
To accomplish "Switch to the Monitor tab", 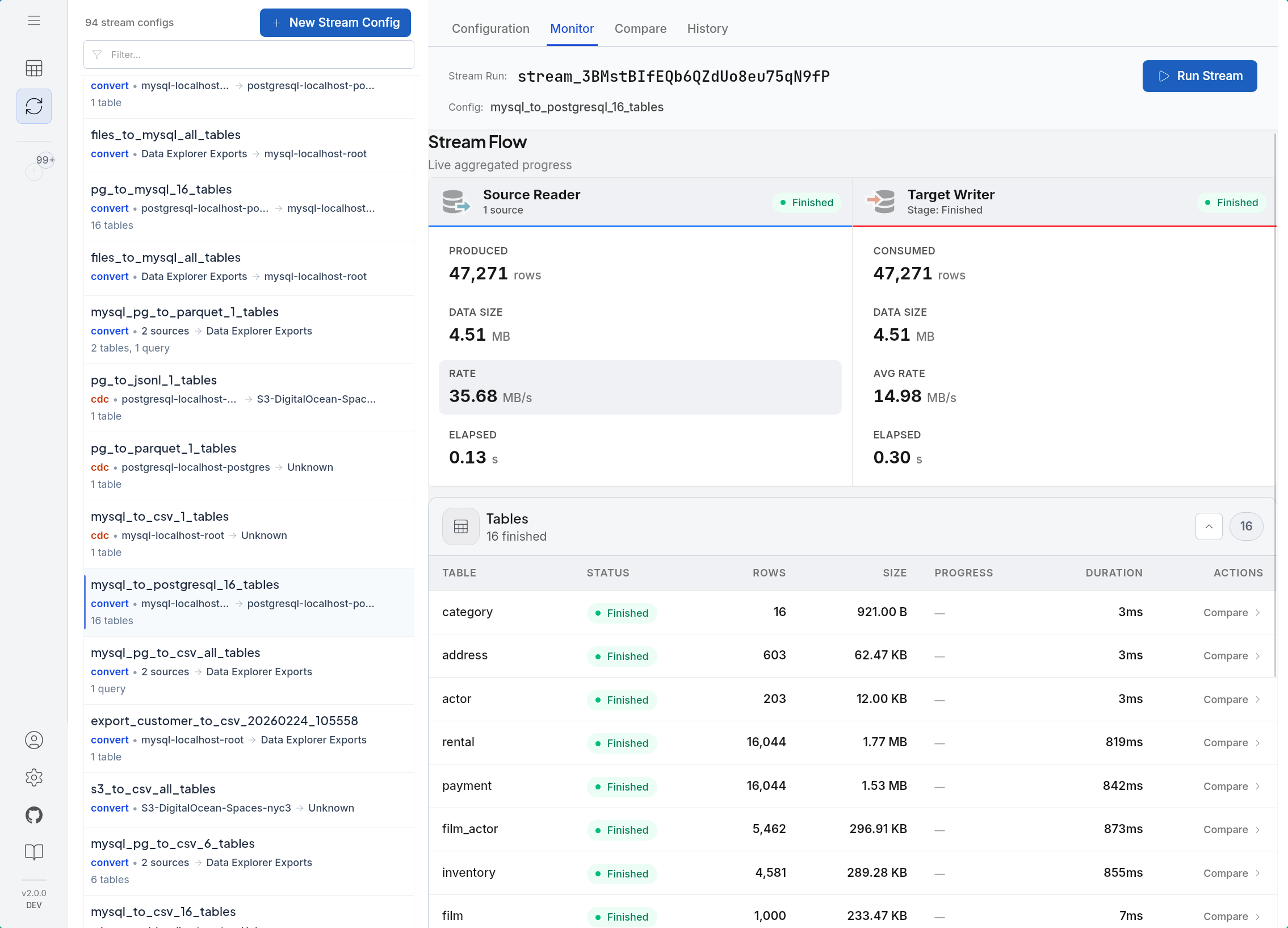I will tap(572, 28).
